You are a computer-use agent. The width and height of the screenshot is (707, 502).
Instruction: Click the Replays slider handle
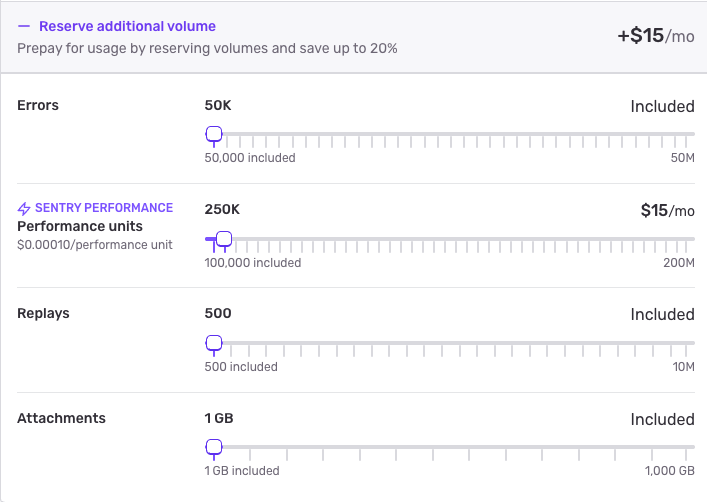tap(214, 343)
